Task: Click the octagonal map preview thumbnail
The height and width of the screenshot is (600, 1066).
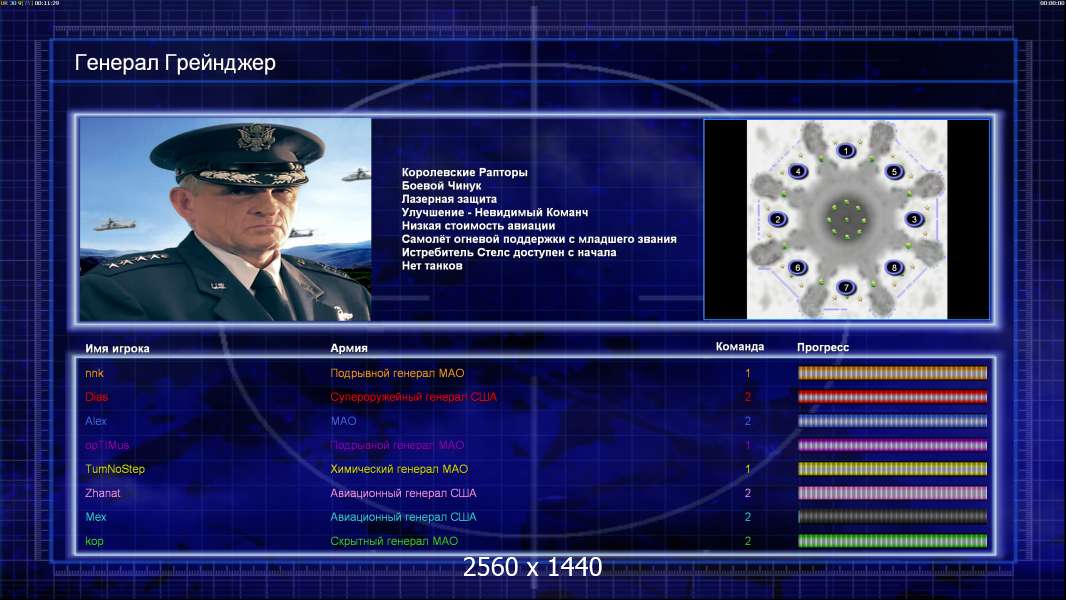Action: 846,219
